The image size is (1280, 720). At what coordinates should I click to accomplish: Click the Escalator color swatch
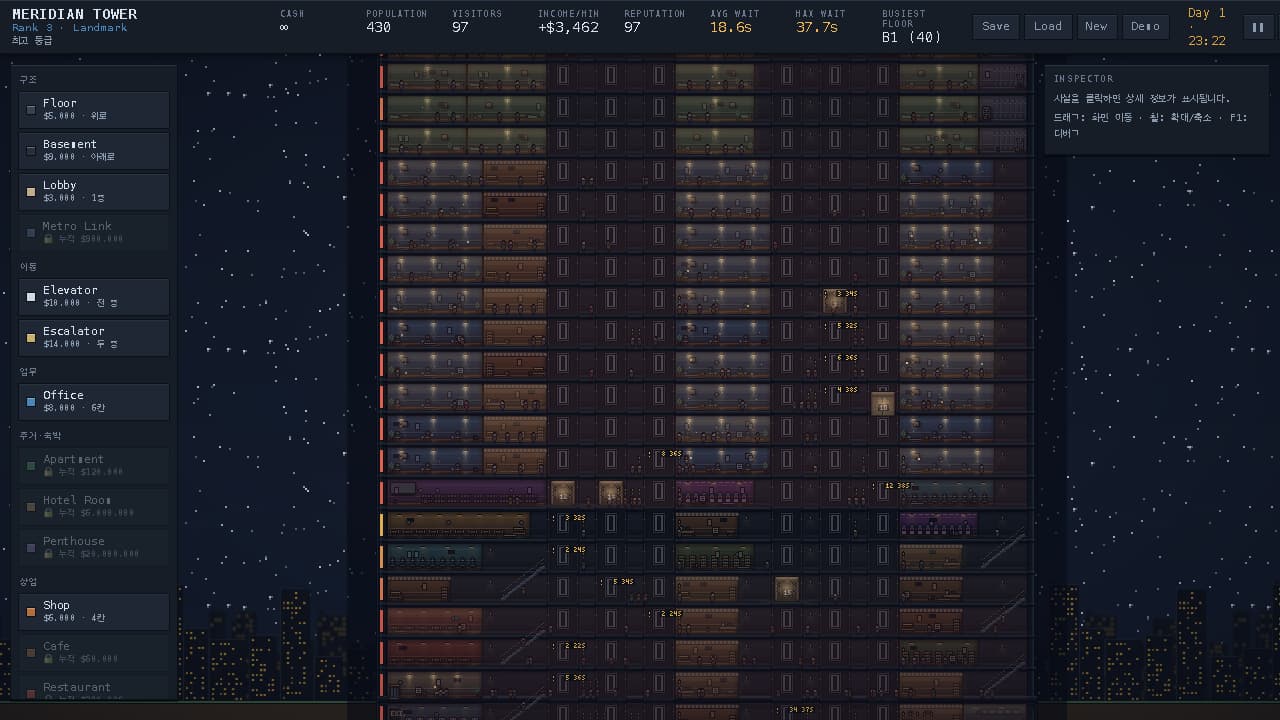click(31, 338)
